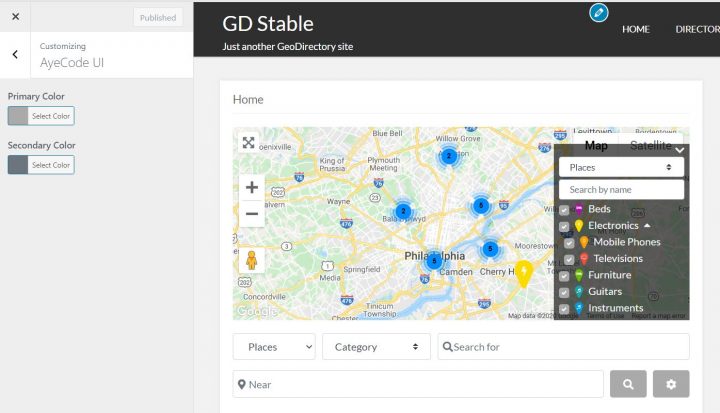Switch to Satellite map view
This screenshot has width=720, height=413.
click(650, 146)
